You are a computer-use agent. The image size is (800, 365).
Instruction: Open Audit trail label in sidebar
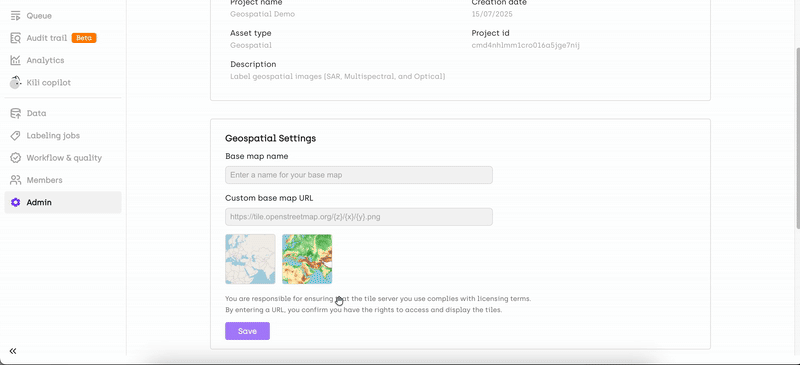[47, 38]
